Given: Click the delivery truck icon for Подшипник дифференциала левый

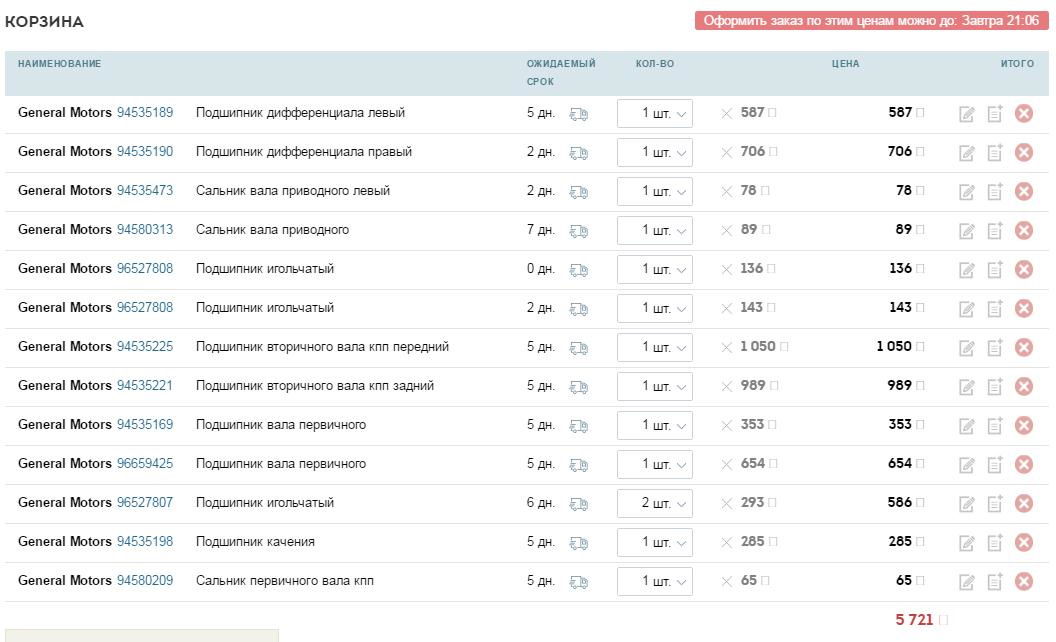Looking at the screenshot, I should tap(581, 113).
